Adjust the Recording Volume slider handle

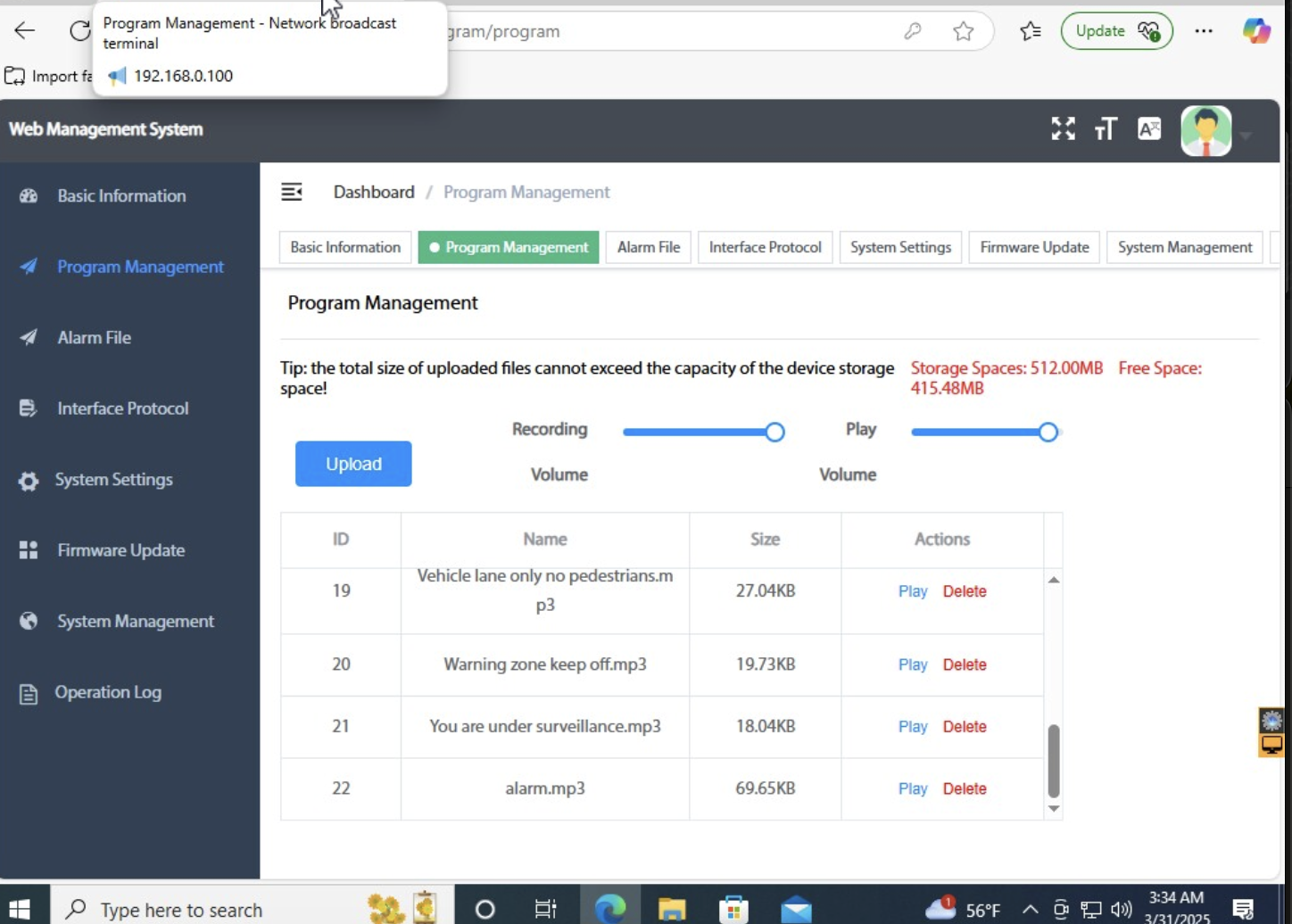[774, 433]
